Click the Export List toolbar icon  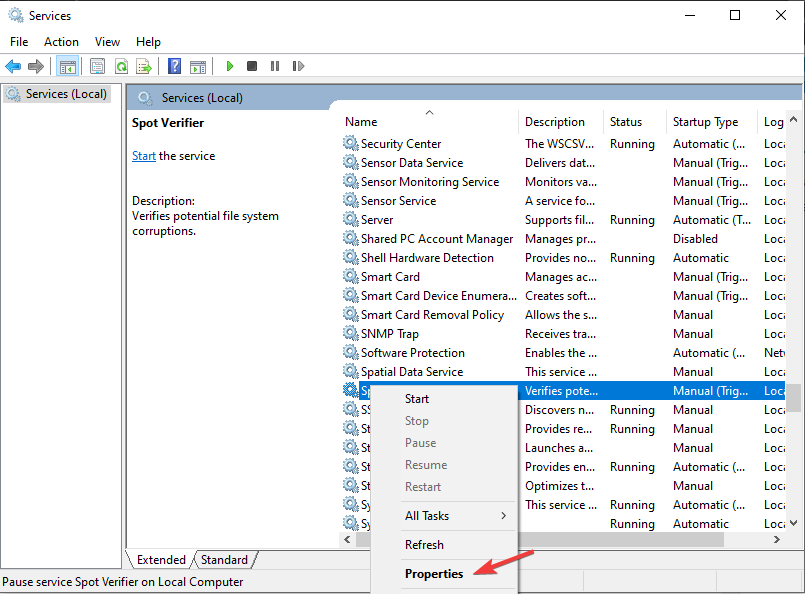pos(144,66)
